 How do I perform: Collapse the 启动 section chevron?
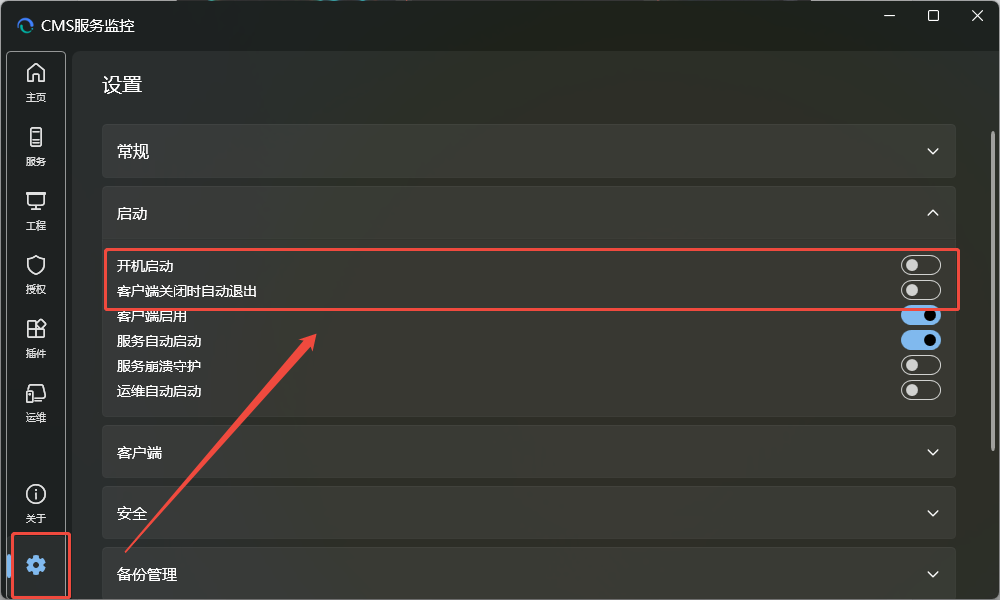pos(932,213)
